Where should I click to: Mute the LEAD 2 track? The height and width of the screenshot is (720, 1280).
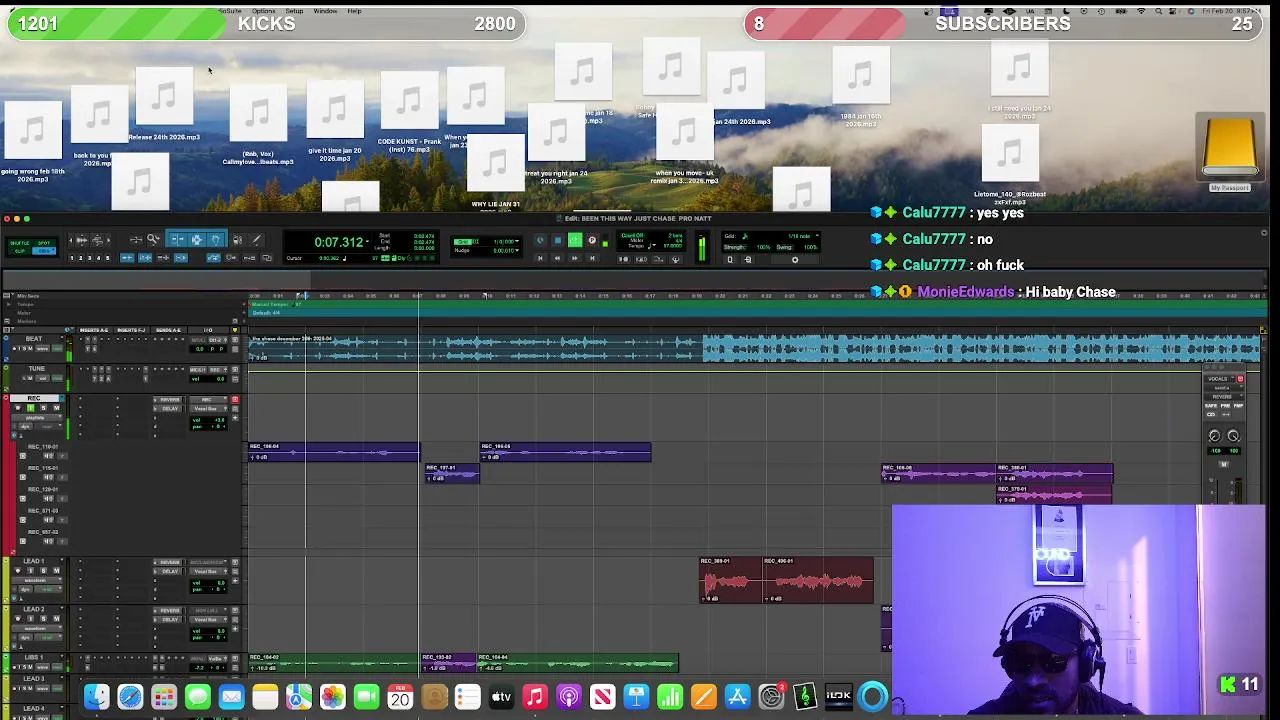tap(57, 619)
